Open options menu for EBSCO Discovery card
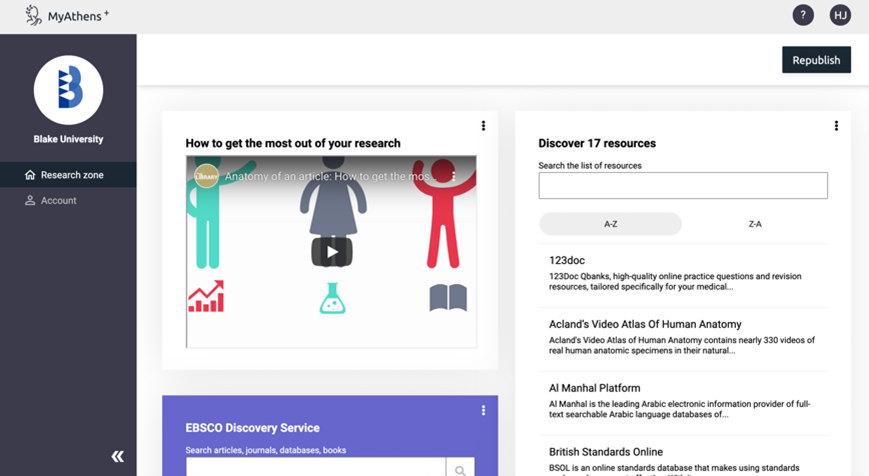 (x=483, y=410)
